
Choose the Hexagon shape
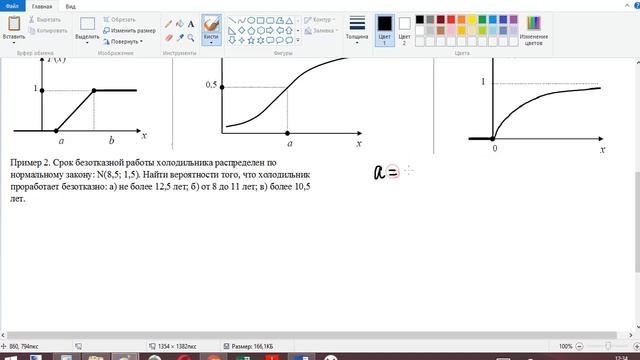260,31
